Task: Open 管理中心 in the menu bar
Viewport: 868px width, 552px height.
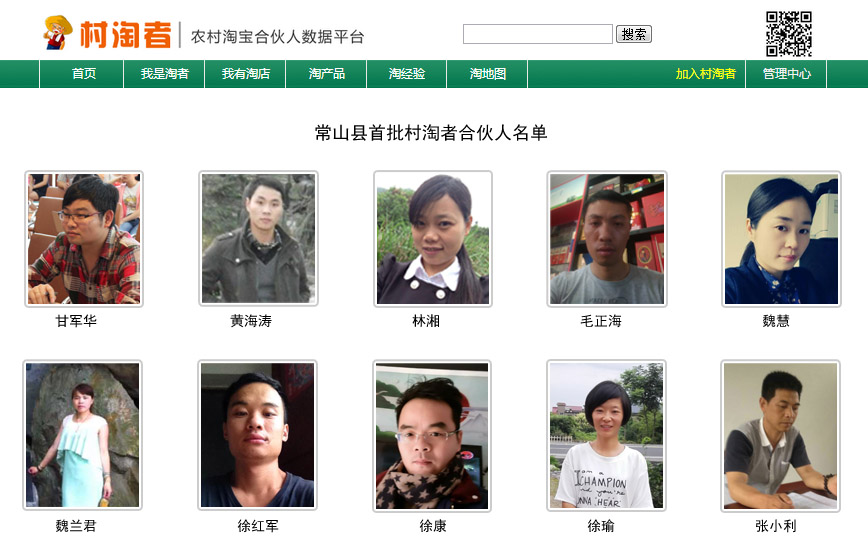Action: coord(786,74)
